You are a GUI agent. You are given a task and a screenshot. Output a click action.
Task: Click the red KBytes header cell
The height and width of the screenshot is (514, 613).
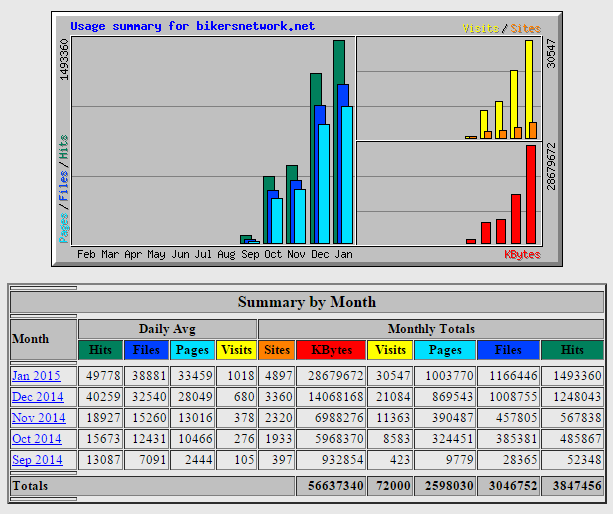point(331,350)
